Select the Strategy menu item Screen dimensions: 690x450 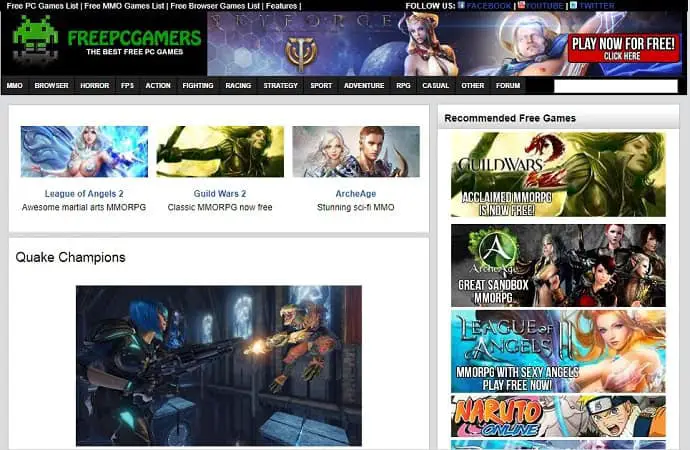pos(281,85)
